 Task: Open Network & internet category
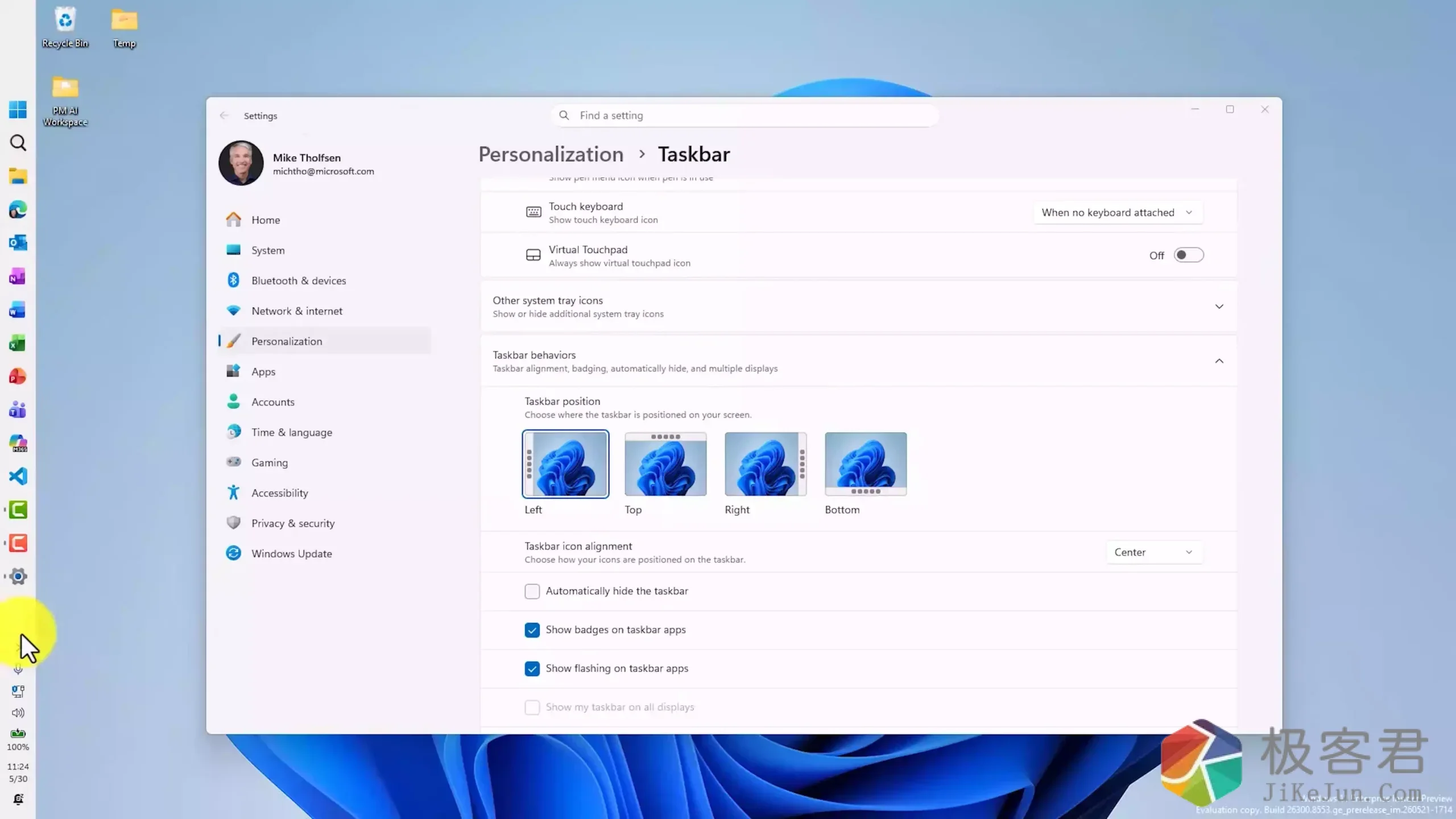click(324, 311)
